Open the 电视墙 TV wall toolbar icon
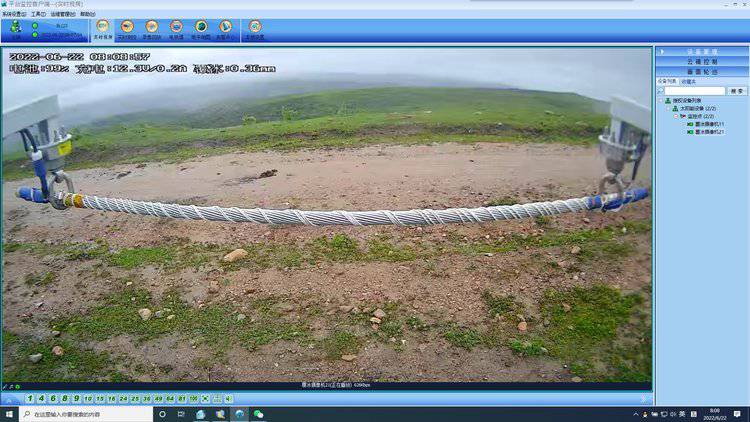The image size is (750, 422). [176, 28]
